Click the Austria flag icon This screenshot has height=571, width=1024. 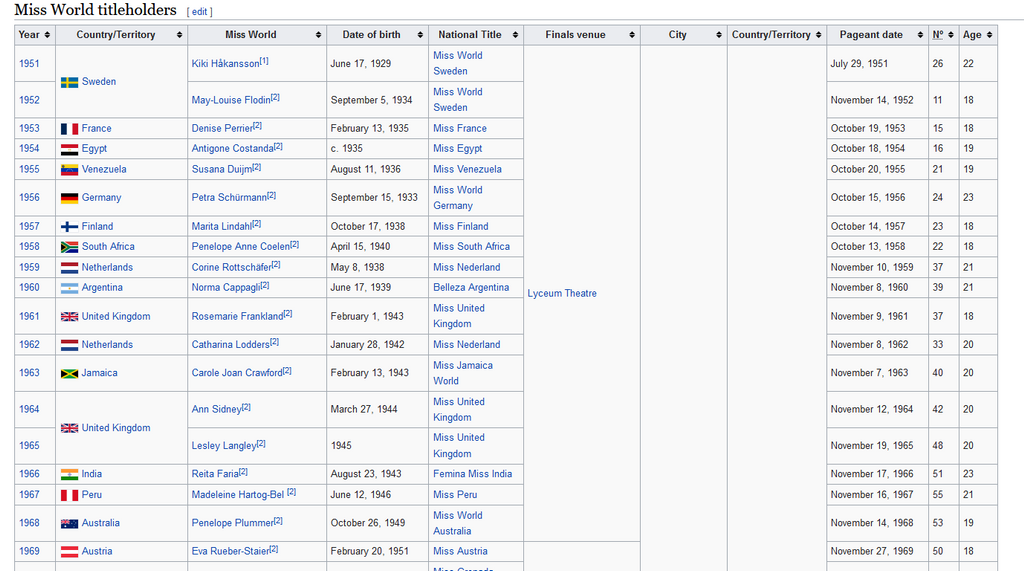click(x=69, y=551)
